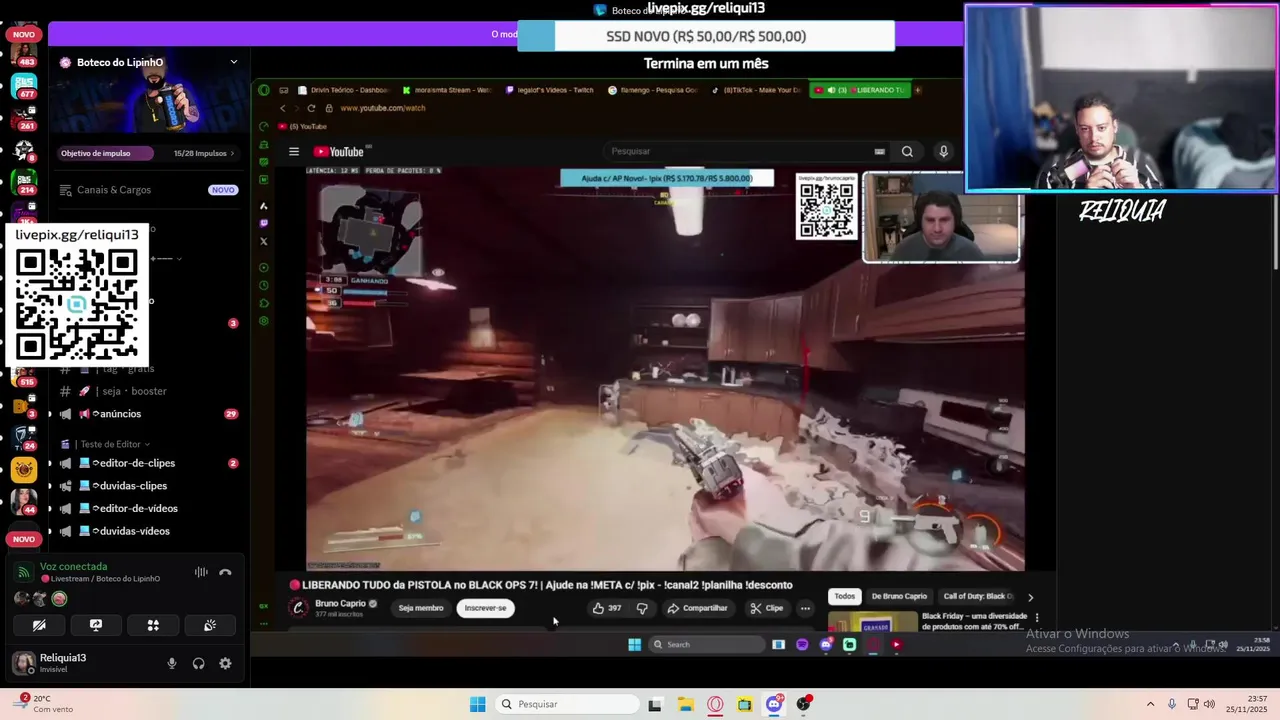Open Discord from the taskbar
The height and width of the screenshot is (720, 1280).
coord(774,704)
